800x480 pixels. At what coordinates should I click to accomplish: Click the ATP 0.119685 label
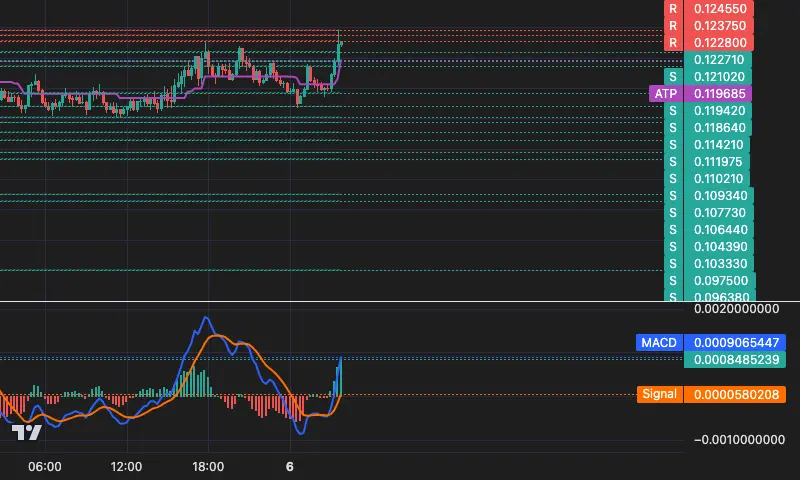tap(700, 93)
